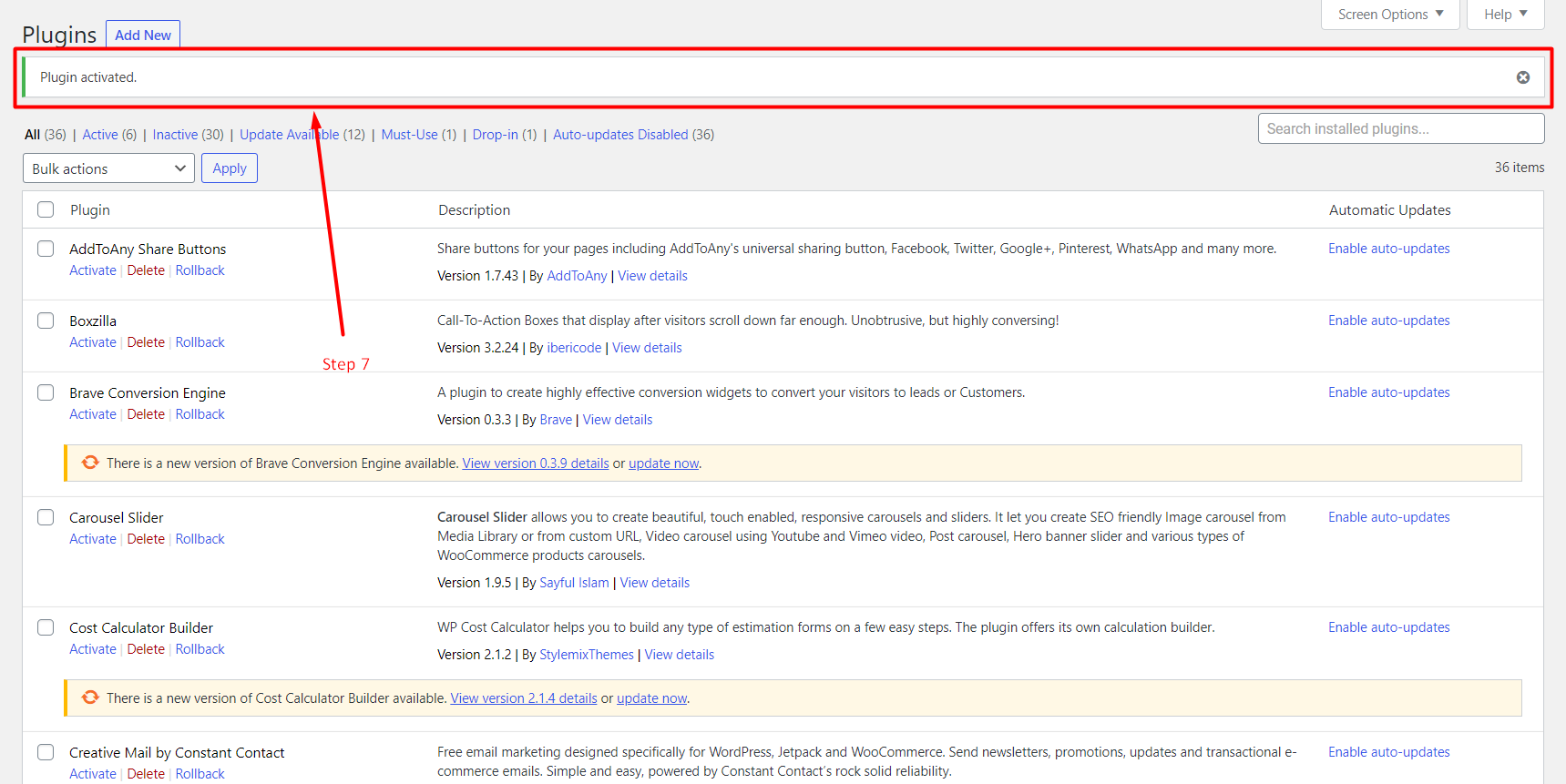Open the Bulk actions dropdown

click(x=108, y=168)
